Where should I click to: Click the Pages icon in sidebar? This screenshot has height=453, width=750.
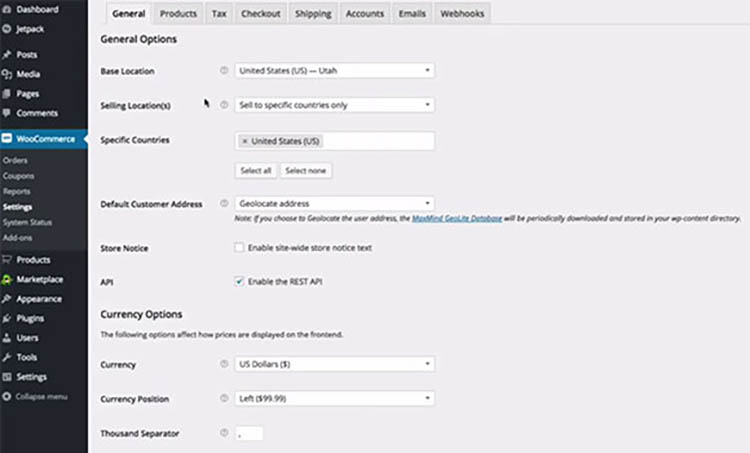pyautogui.click(x=7, y=94)
